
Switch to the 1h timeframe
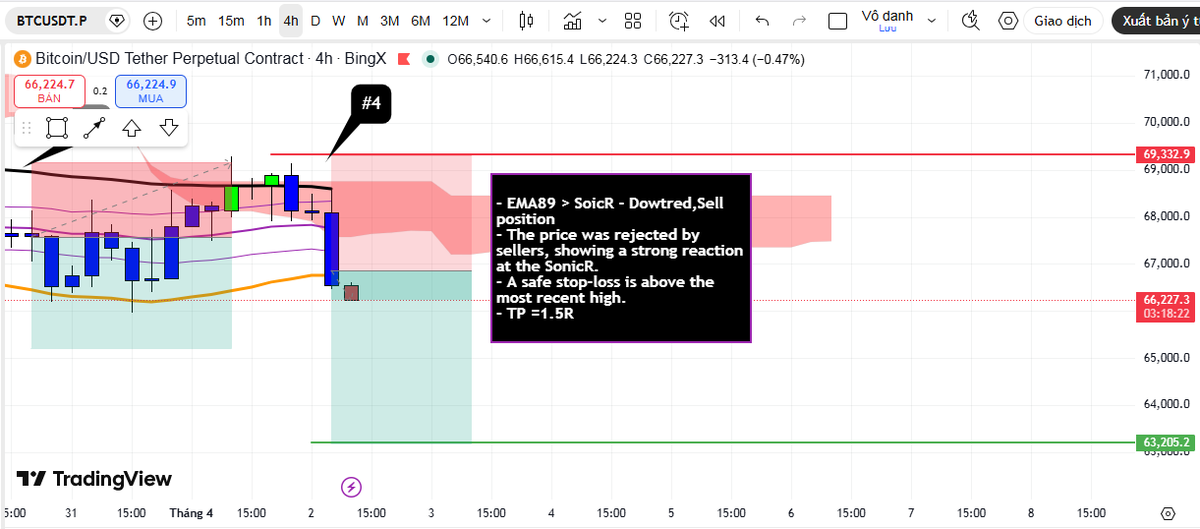(x=263, y=20)
